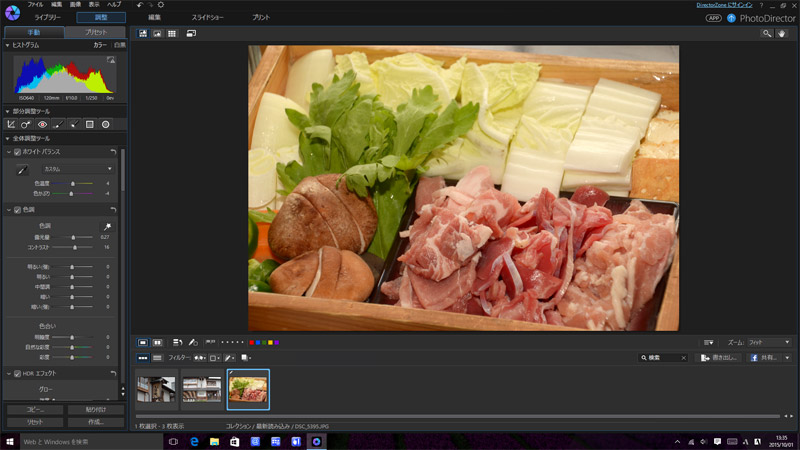This screenshot has width=800, height=450.
Task: Switch to thumbnail grid view mode
Action: pyautogui.click(x=172, y=33)
